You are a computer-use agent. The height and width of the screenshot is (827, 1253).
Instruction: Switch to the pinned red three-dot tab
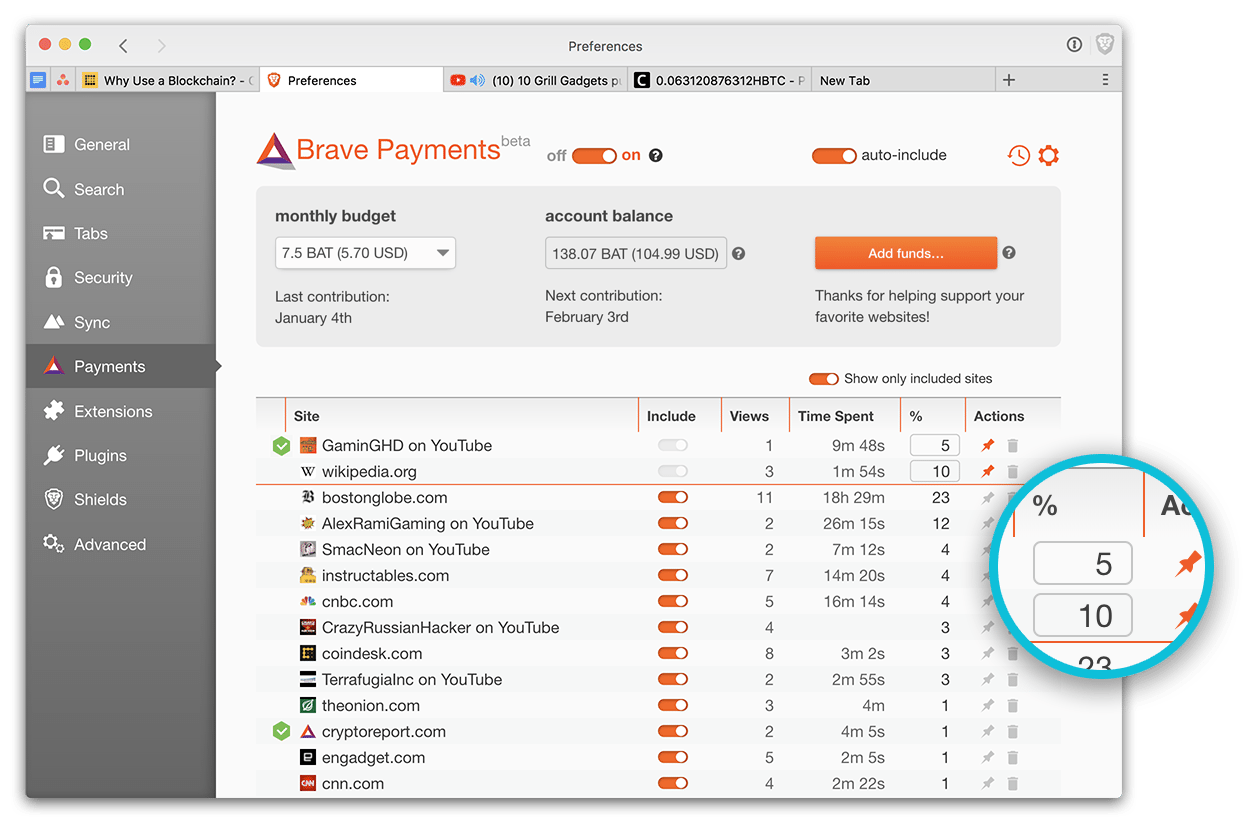[x=63, y=80]
